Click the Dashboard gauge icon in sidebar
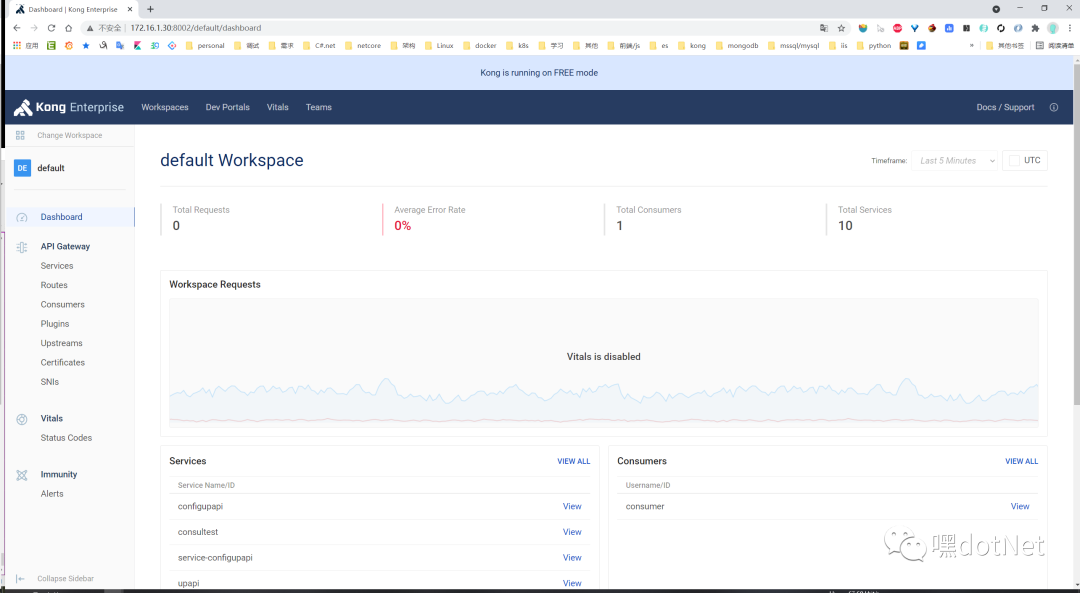The image size is (1080, 593). point(22,217)
